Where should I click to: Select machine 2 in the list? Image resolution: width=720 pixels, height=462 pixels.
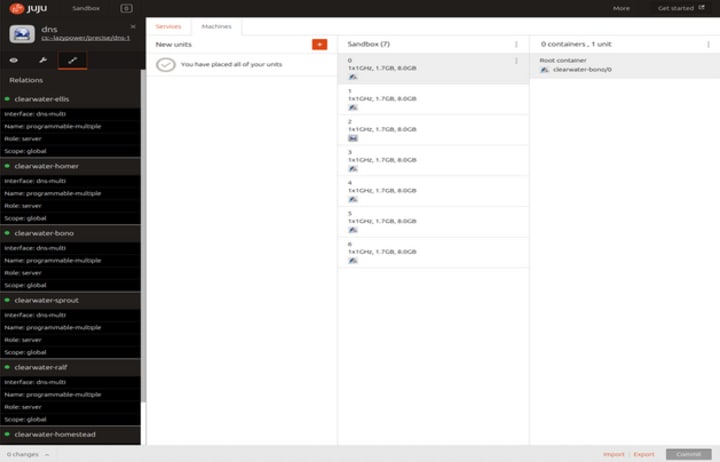pyautogui.click(x=433, y=130)
